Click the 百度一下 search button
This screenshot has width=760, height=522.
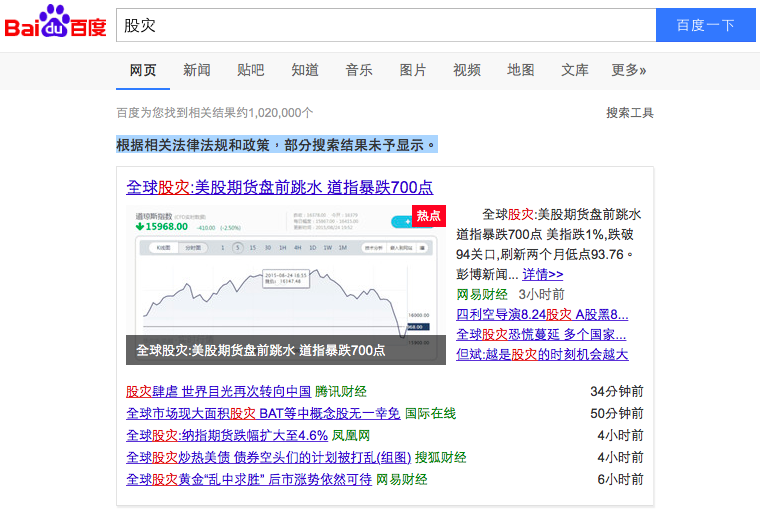click(x=705, y=25)
